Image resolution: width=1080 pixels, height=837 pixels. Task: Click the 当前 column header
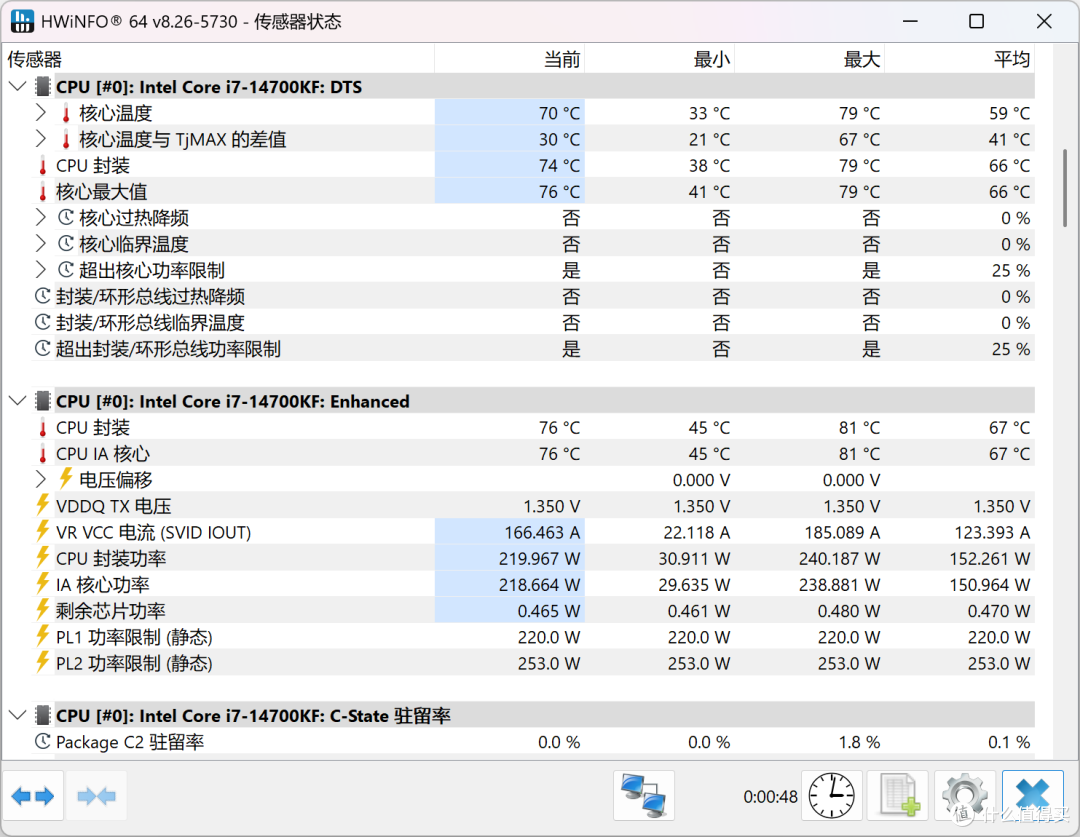click(x=510, y=59)
